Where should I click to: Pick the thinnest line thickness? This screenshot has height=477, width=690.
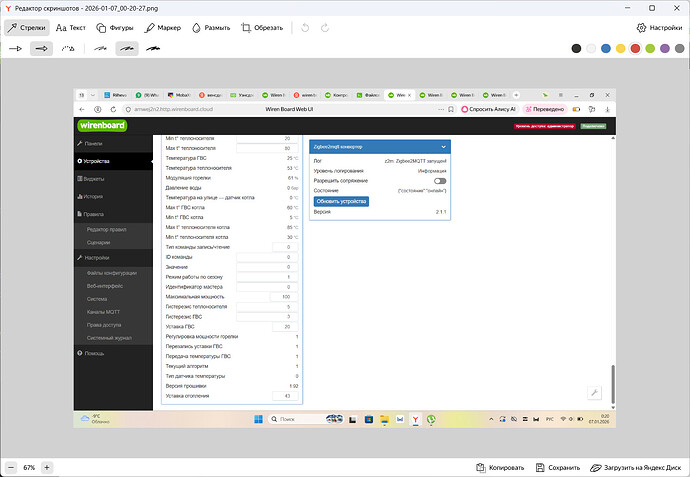pyautogui.click(x=100, y=48)
